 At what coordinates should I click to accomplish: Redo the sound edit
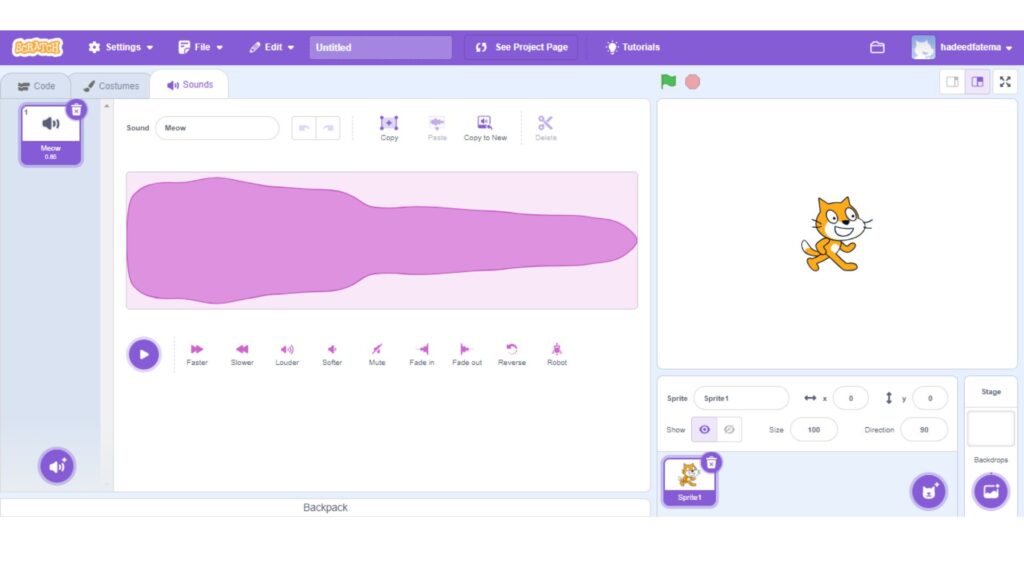[328, 128]
